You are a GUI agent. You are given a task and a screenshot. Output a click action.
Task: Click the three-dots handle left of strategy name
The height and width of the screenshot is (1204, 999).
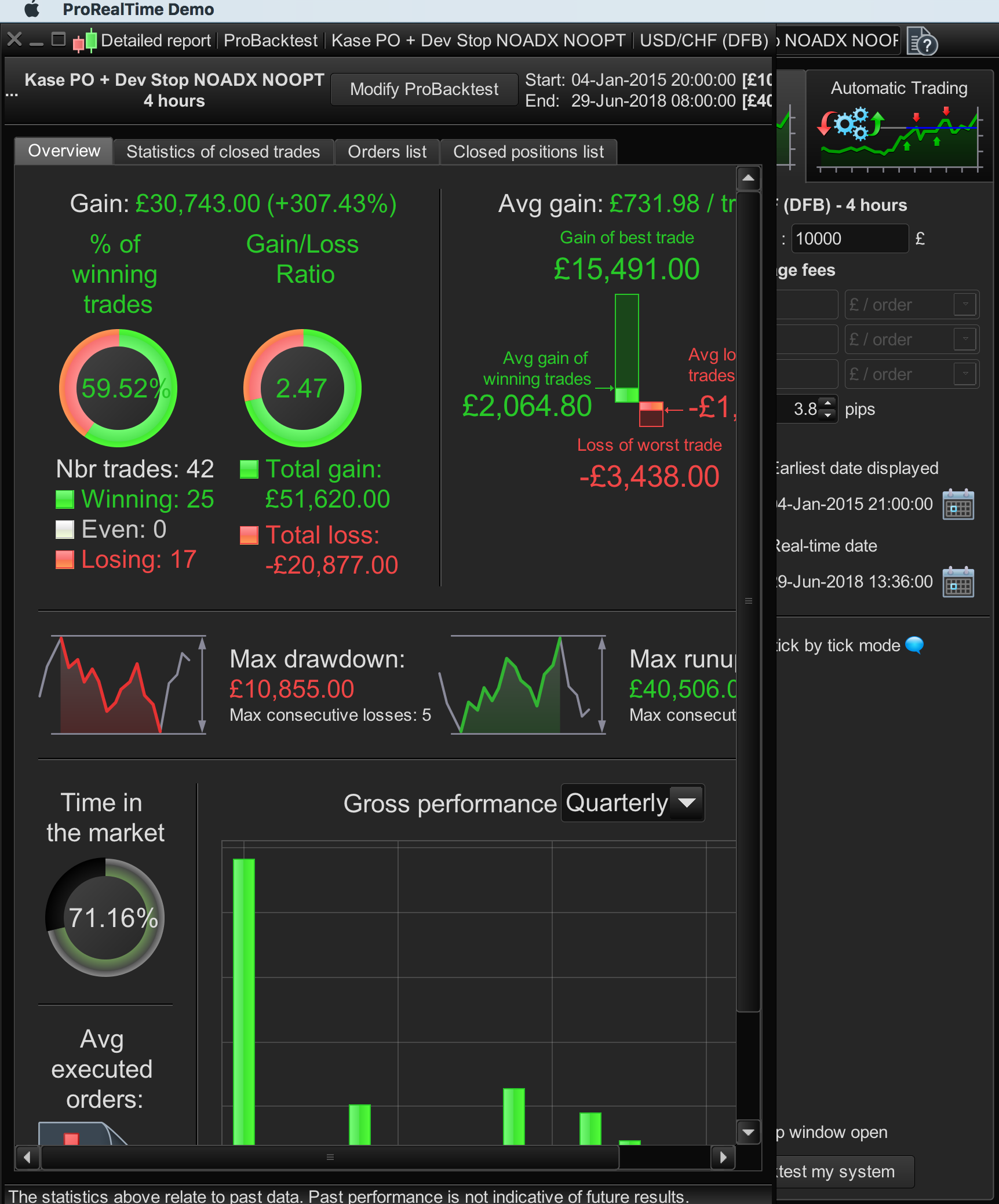[12, 94]
